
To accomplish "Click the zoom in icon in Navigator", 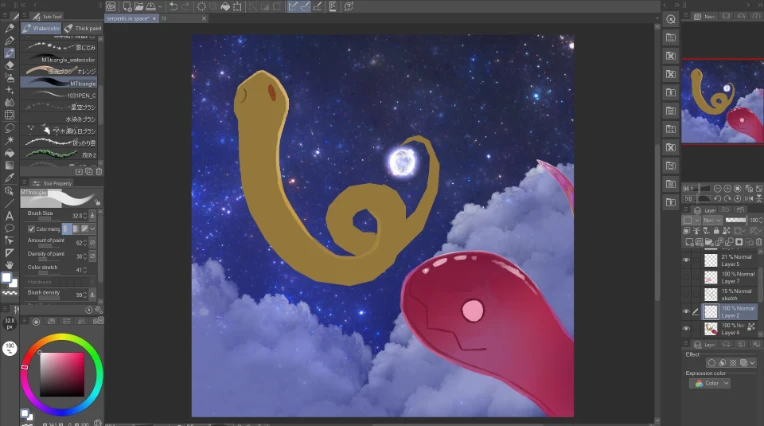I will point(727,189).
